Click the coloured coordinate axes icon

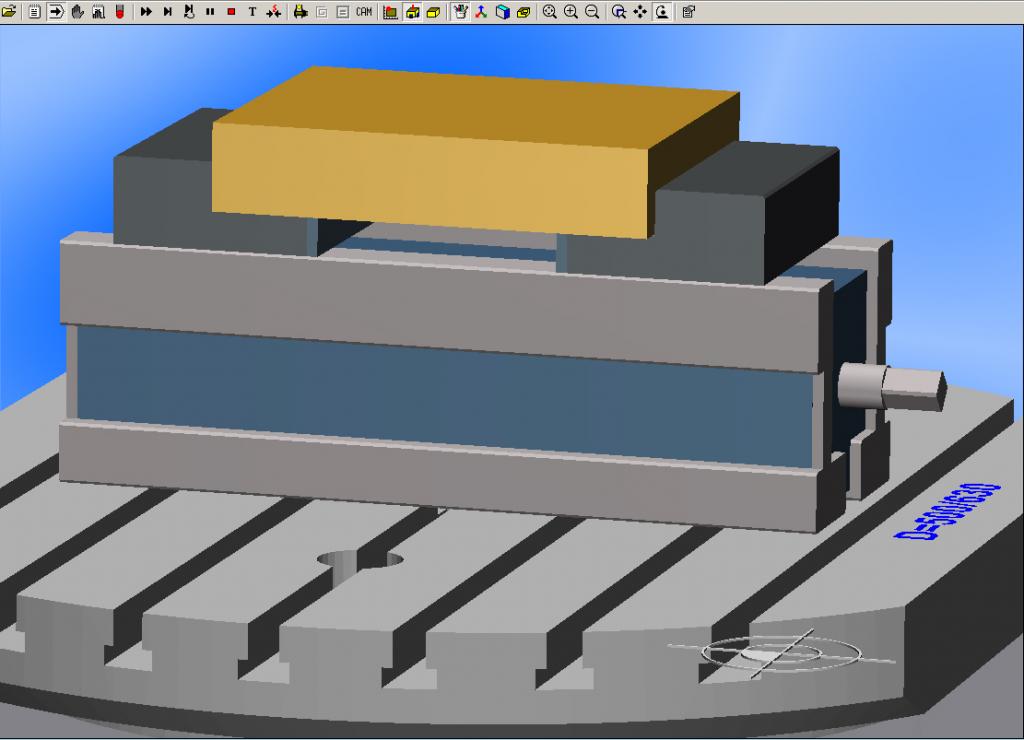pos(481,12)
